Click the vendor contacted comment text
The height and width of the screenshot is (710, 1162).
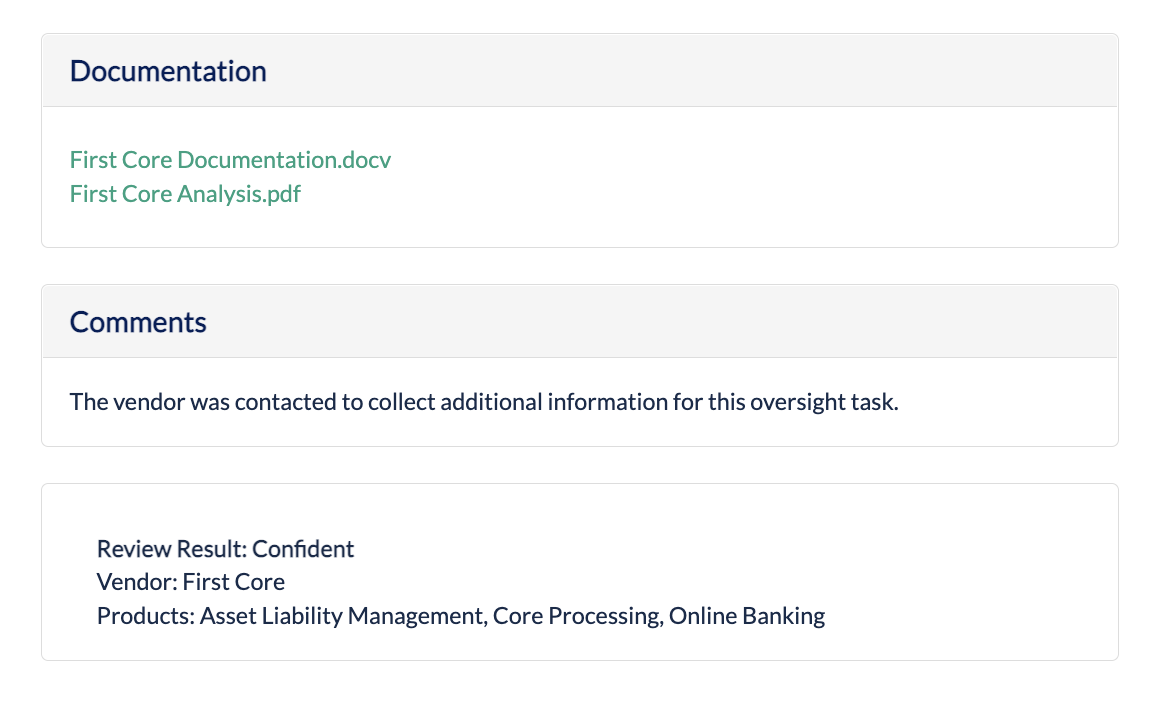point(484,402)
